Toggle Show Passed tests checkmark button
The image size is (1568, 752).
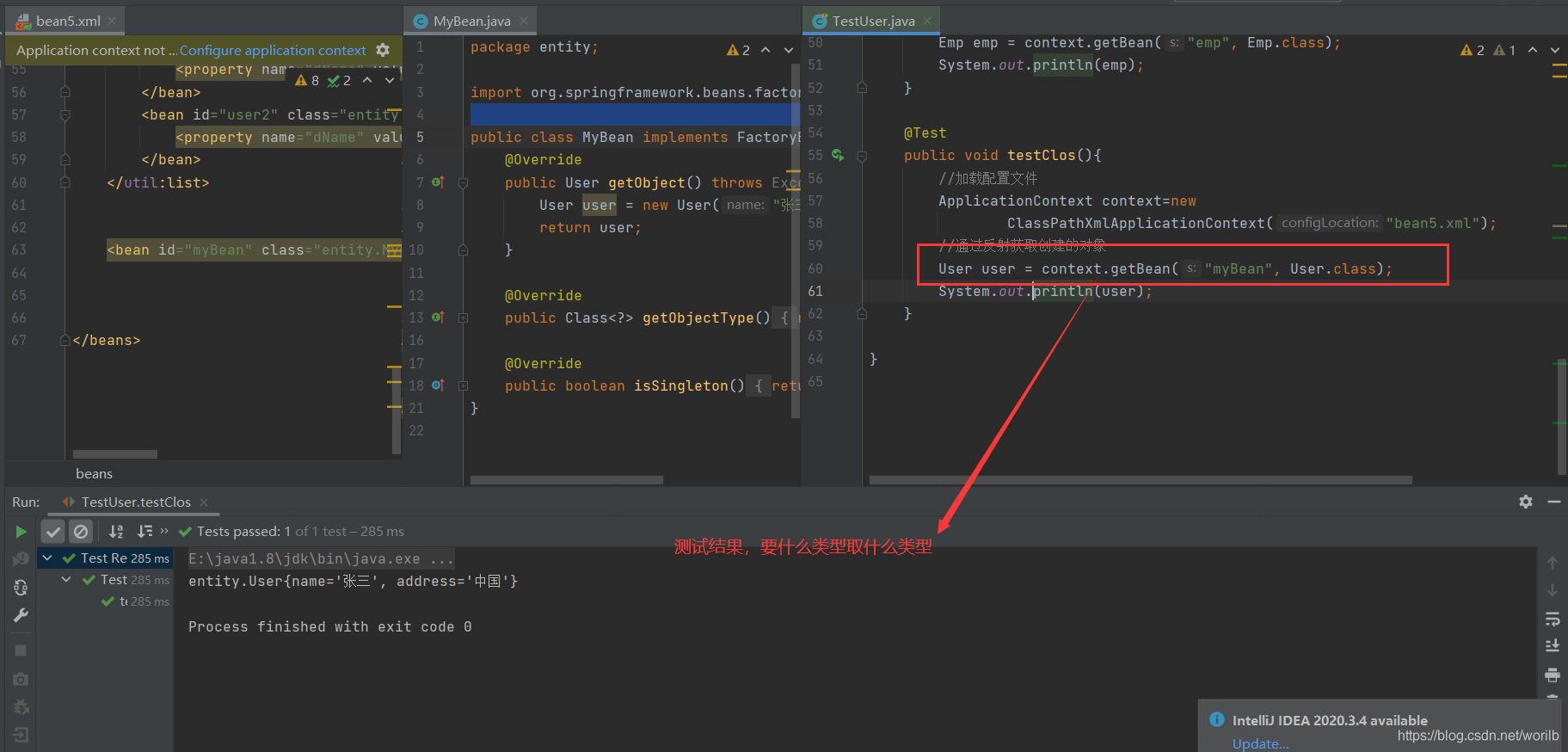tap(53, 532)
